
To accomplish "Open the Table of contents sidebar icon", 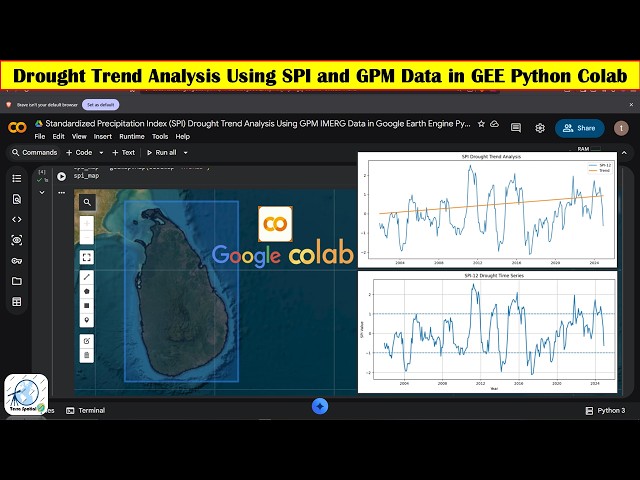I will tap(17, 178).
